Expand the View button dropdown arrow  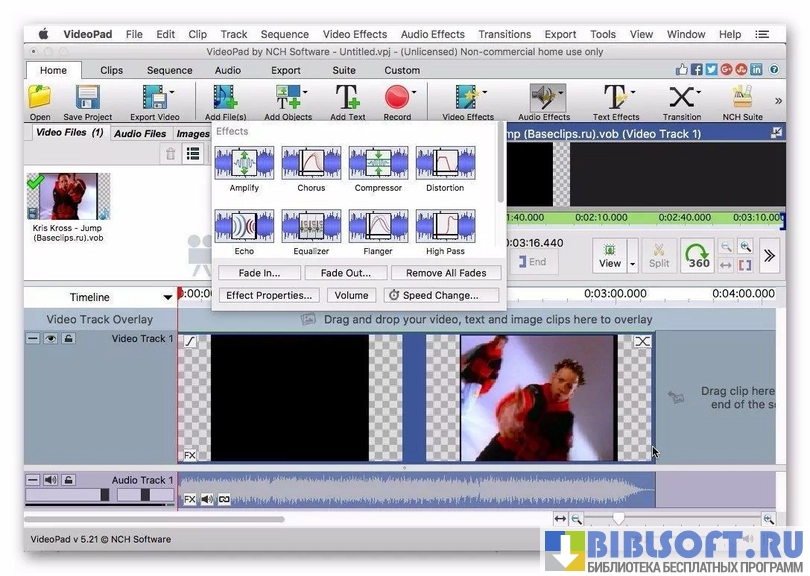(x=632, y=264)
